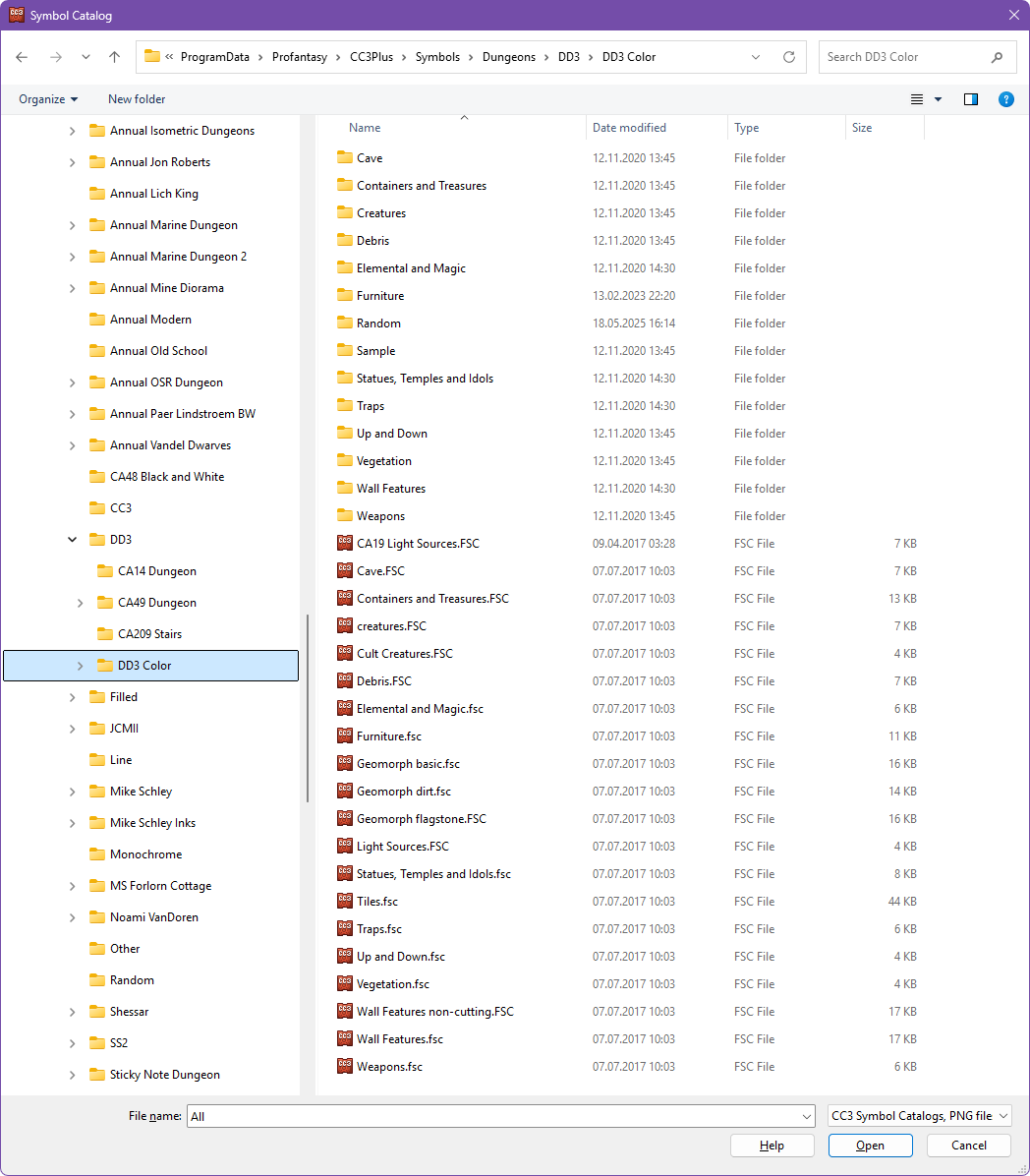1030x1176 pixels.
Task: Click the help question mark icon
Action: (1005, 99)
